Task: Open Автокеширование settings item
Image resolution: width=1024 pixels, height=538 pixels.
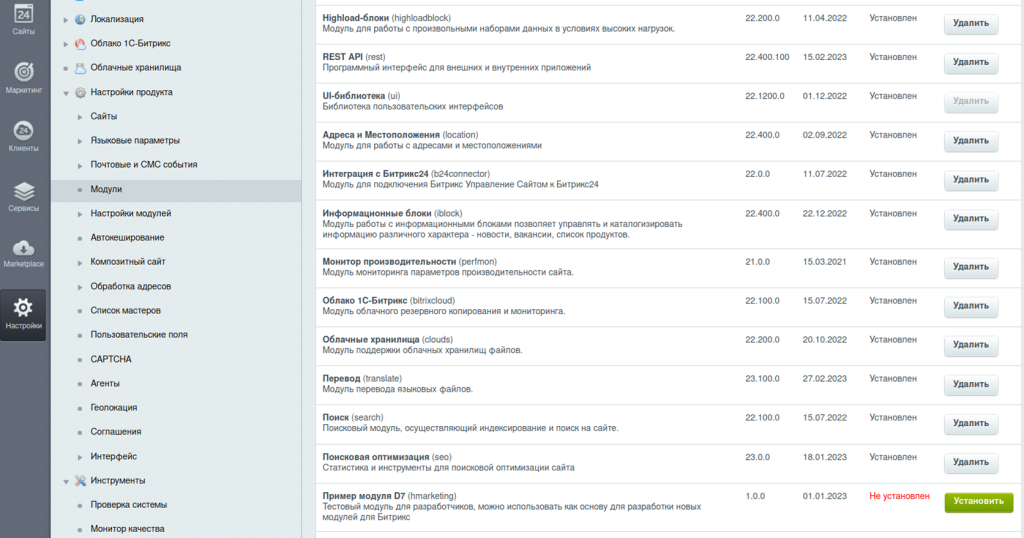Action: 127,238
